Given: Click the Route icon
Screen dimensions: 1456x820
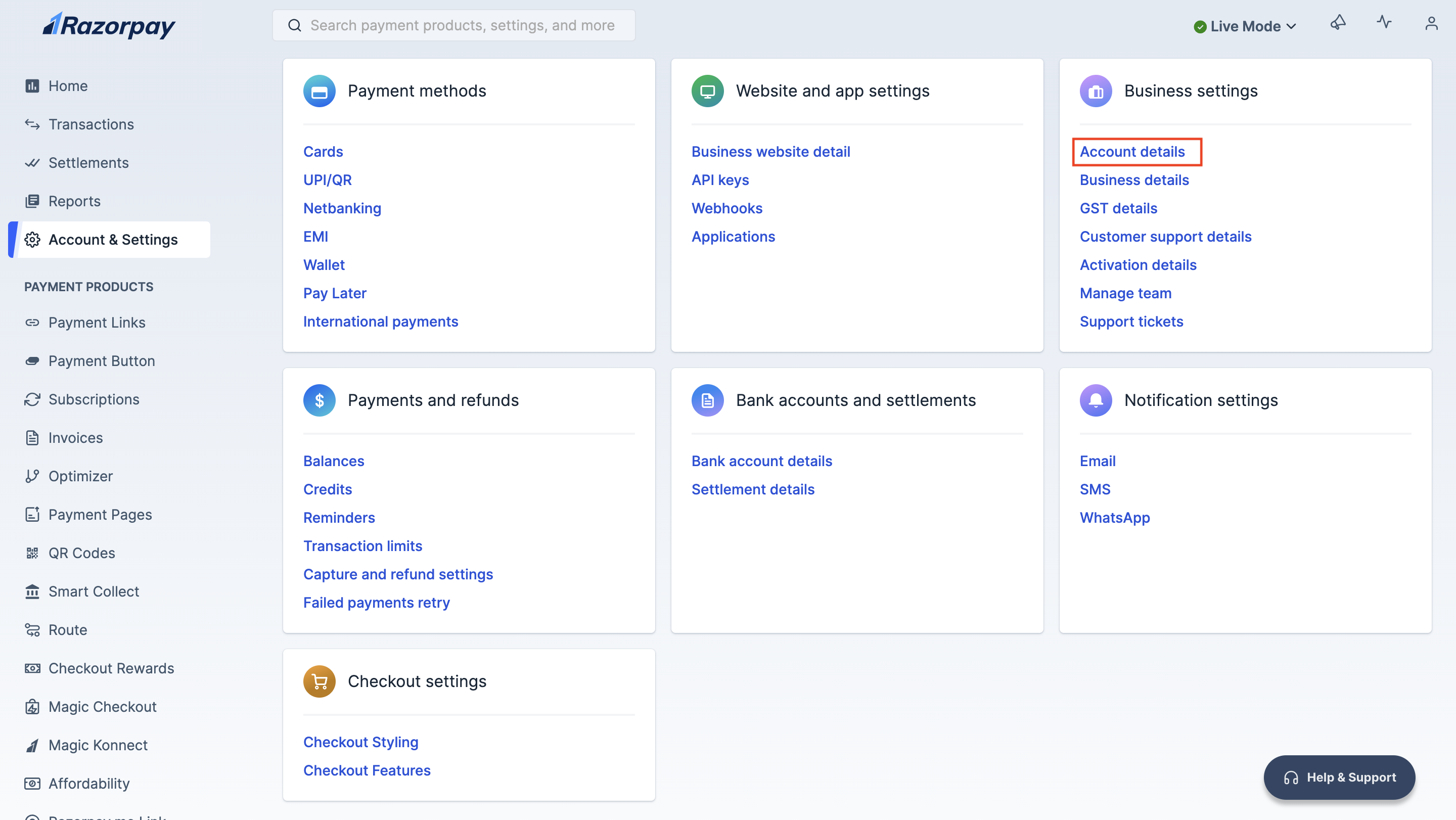Looking at the screenshot, I should pyautogui.click(x=32, y=630).
